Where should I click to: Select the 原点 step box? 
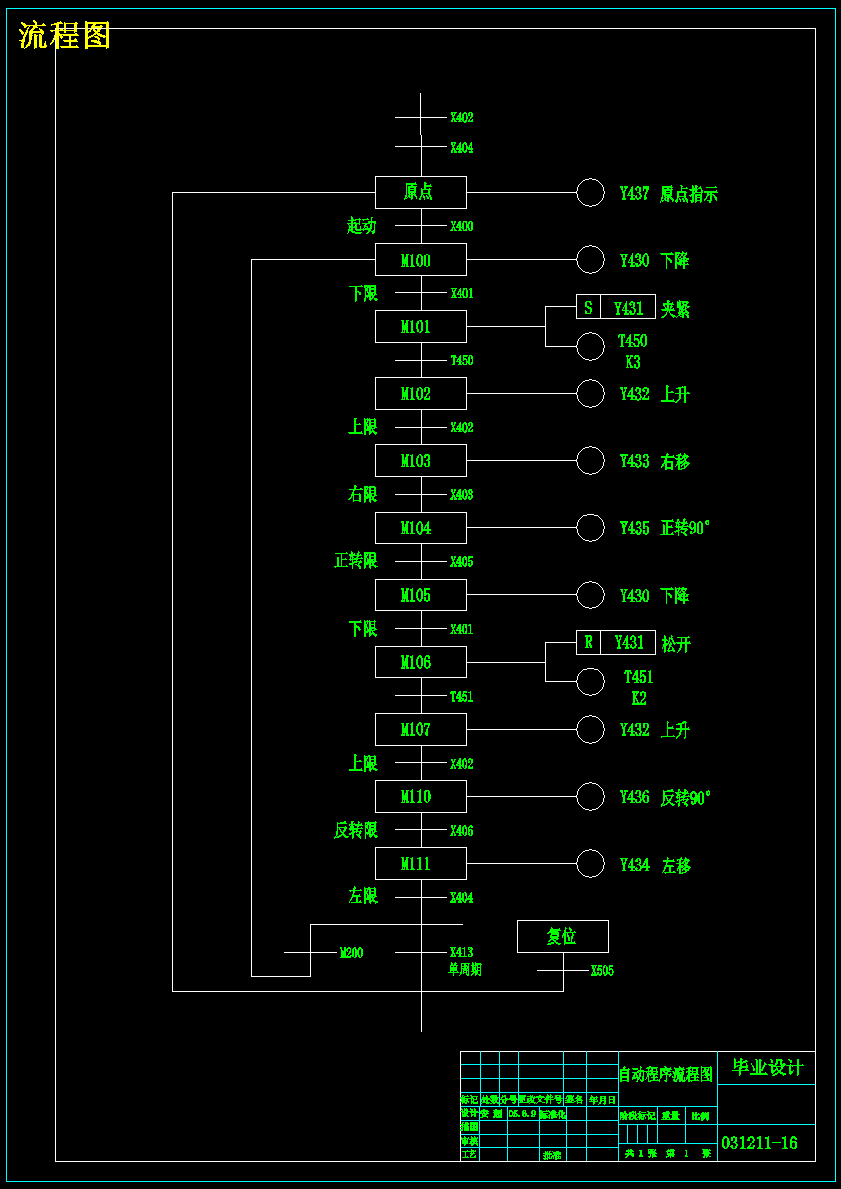[x=421, y=193]
